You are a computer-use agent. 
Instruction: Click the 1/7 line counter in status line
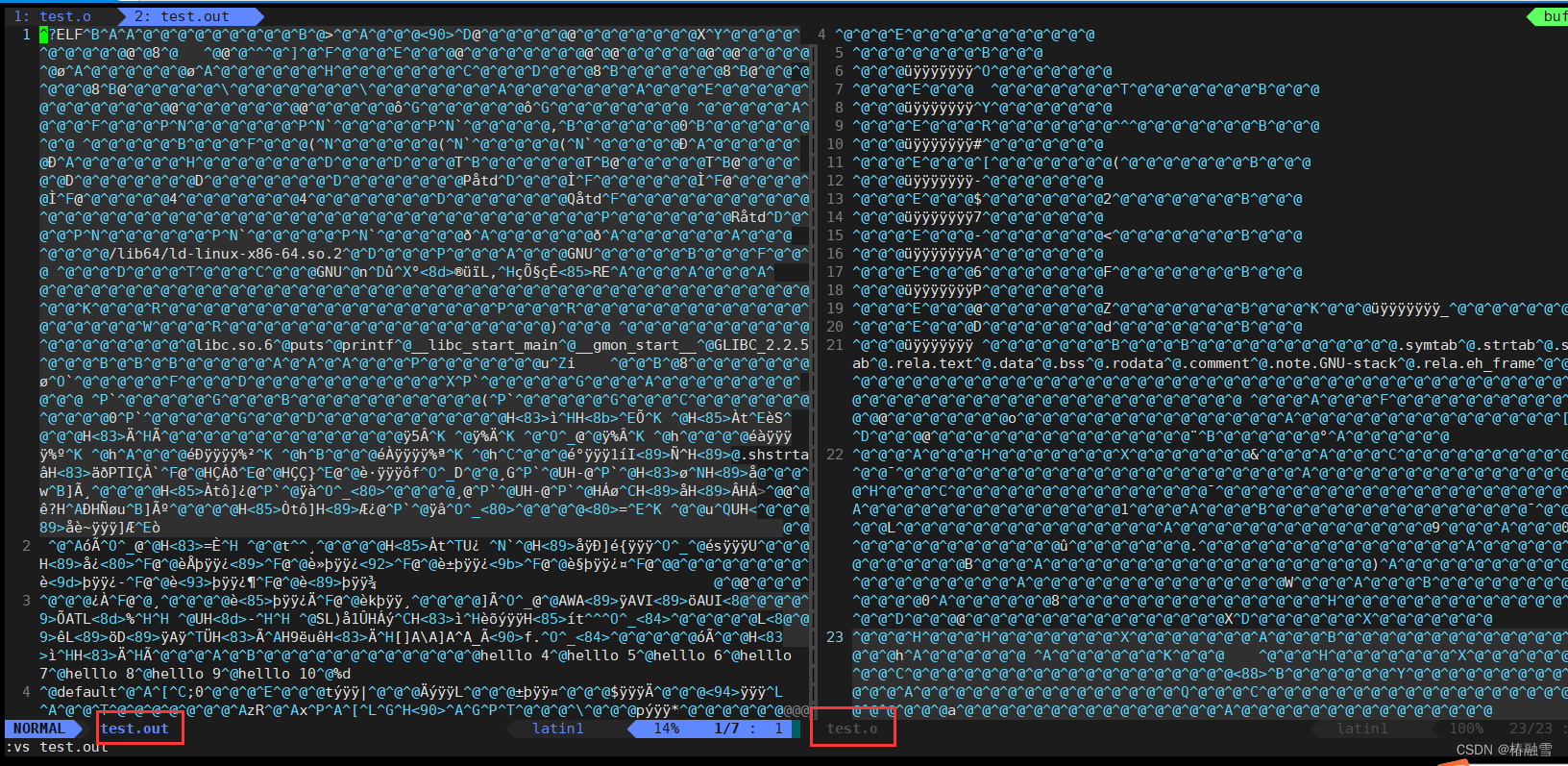(x=727, y=729)
